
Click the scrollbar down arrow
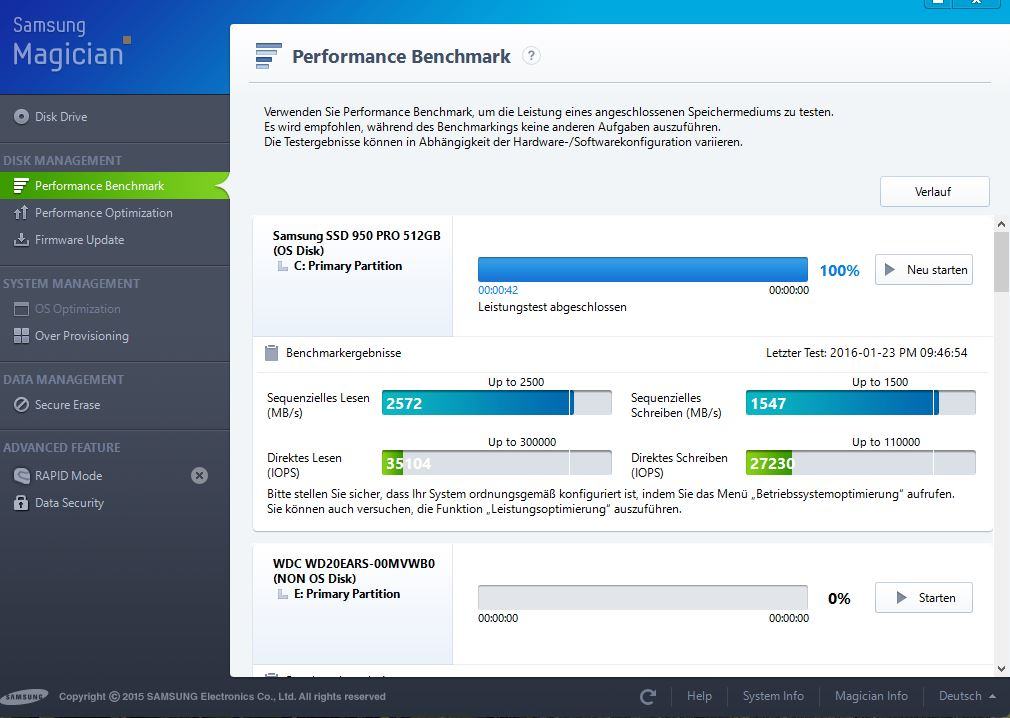tap(1001, 669)
